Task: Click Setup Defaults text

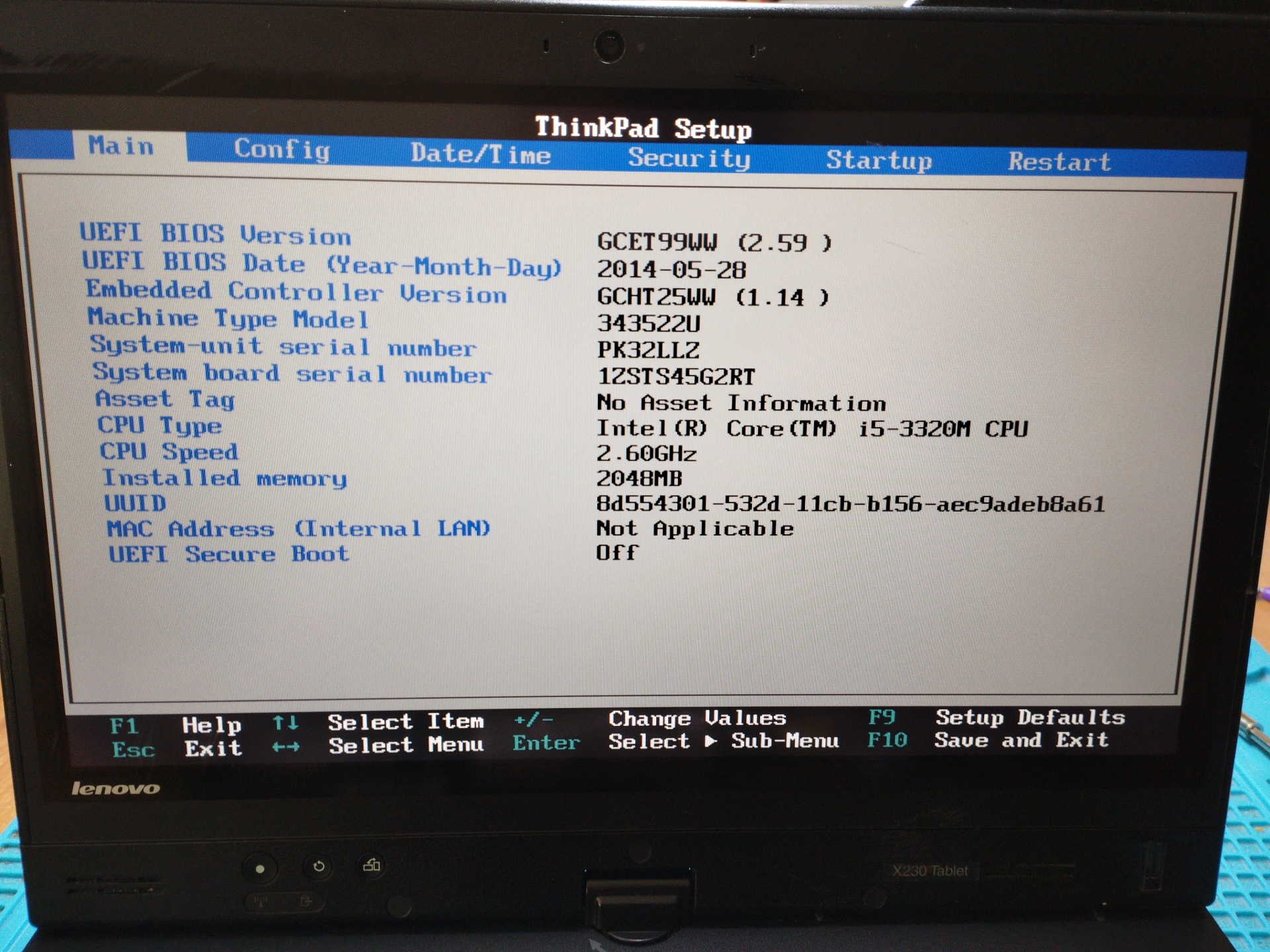Action: 1031,717
